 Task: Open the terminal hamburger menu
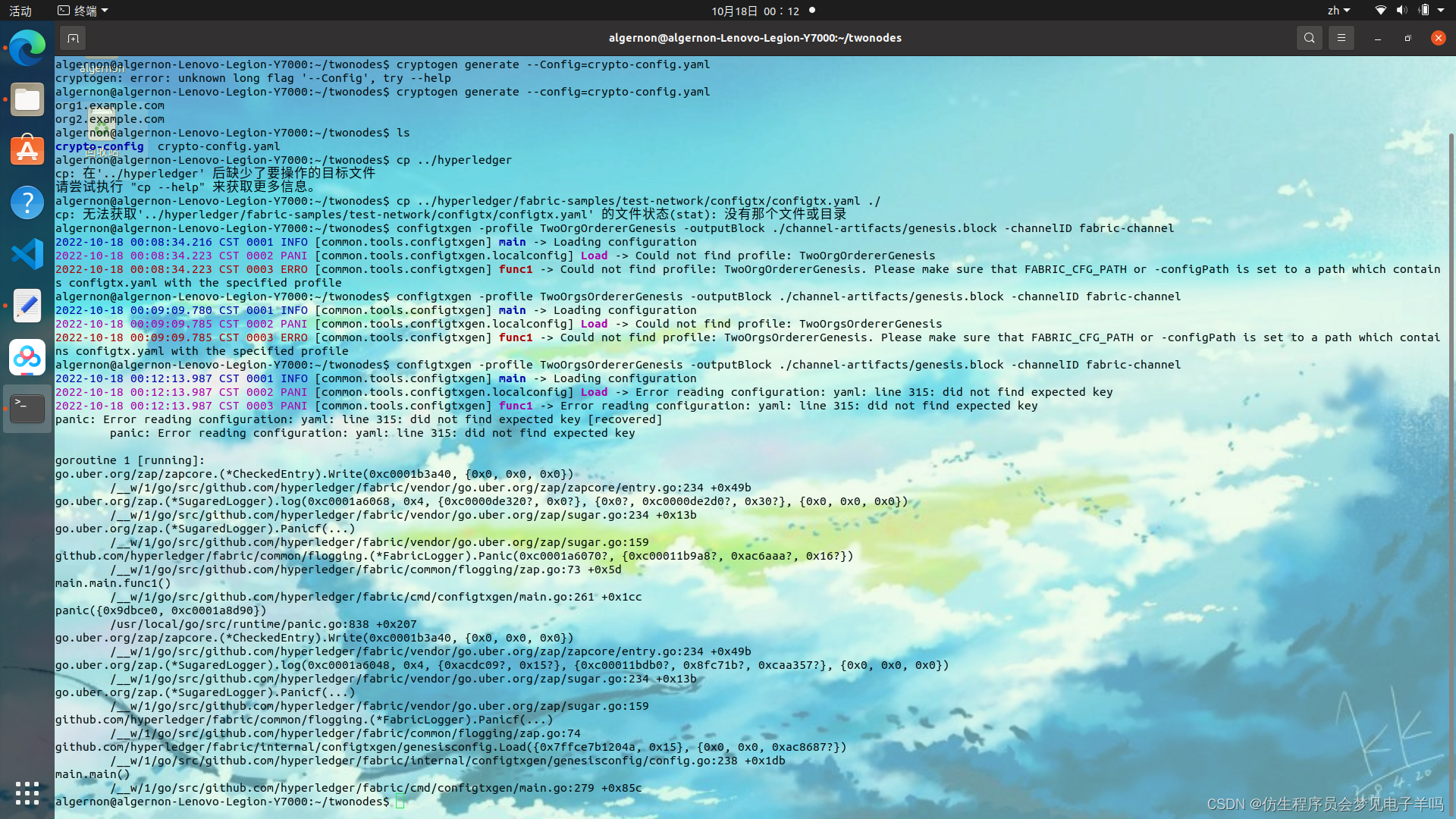coord(1341,38)
